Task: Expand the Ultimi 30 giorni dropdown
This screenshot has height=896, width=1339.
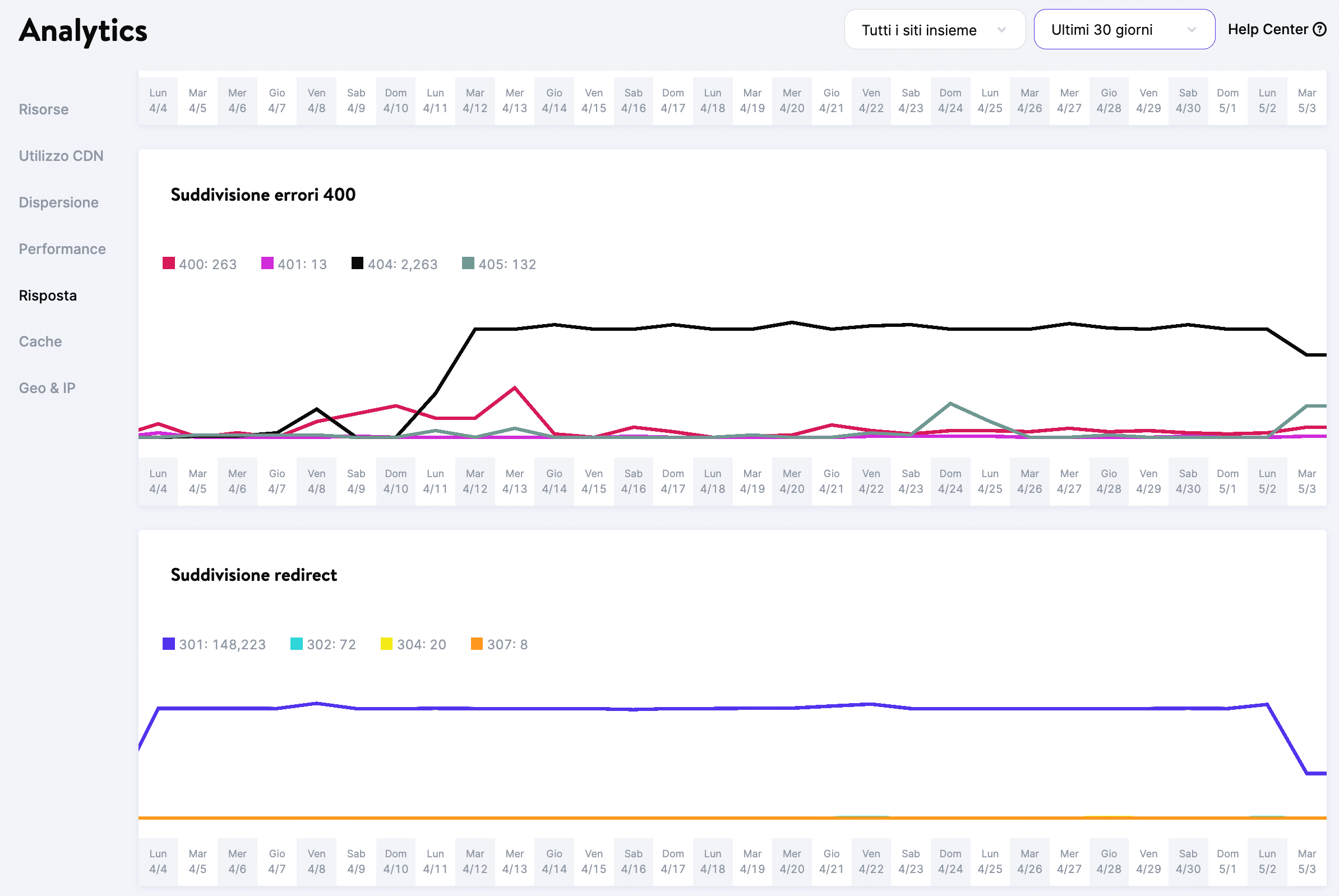Action: coord(1124,30)
